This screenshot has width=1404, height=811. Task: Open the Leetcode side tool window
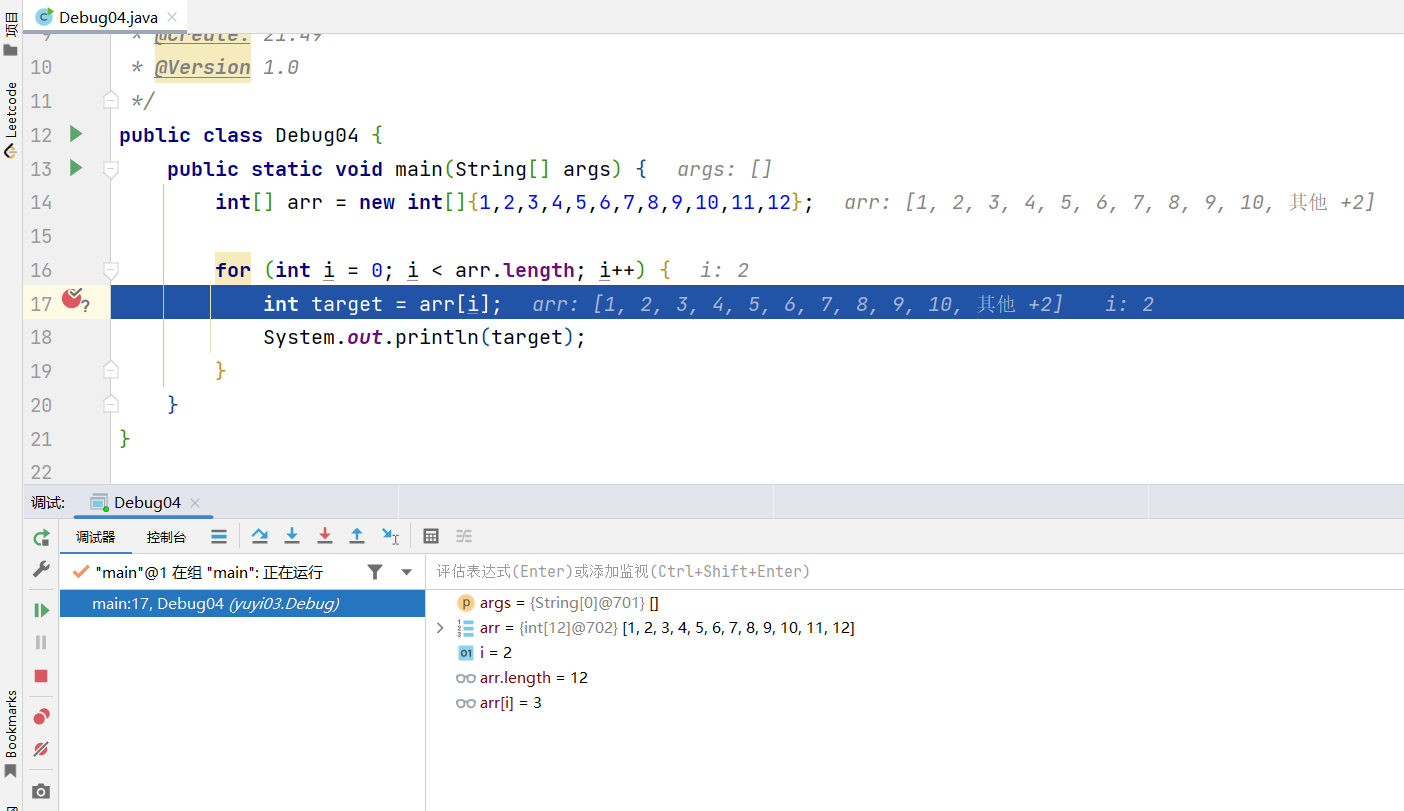[11, 120]
